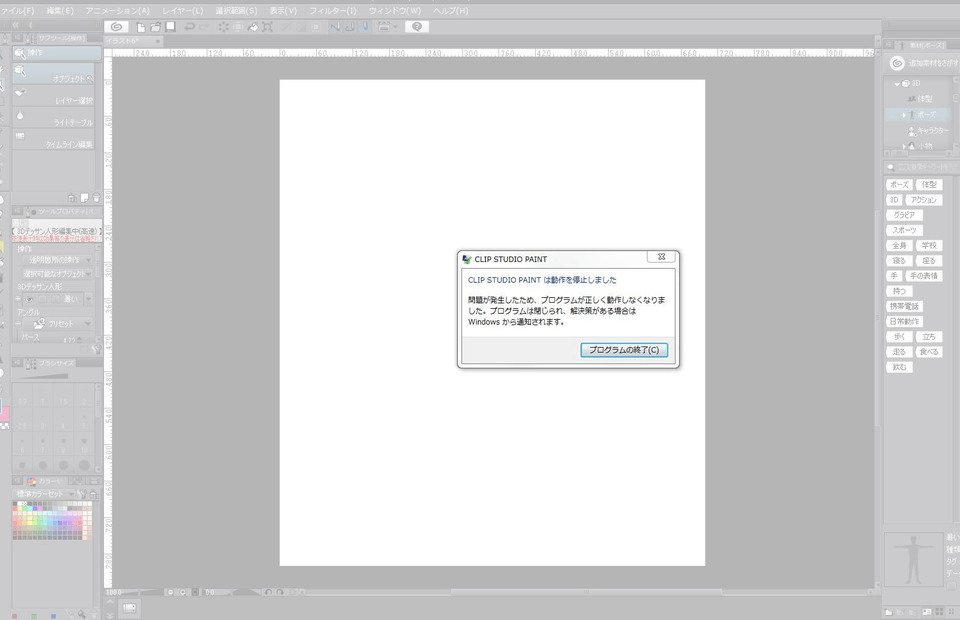960x620 pixels.
Task: Select the オブジェクト sub tool
Action: 58,77
